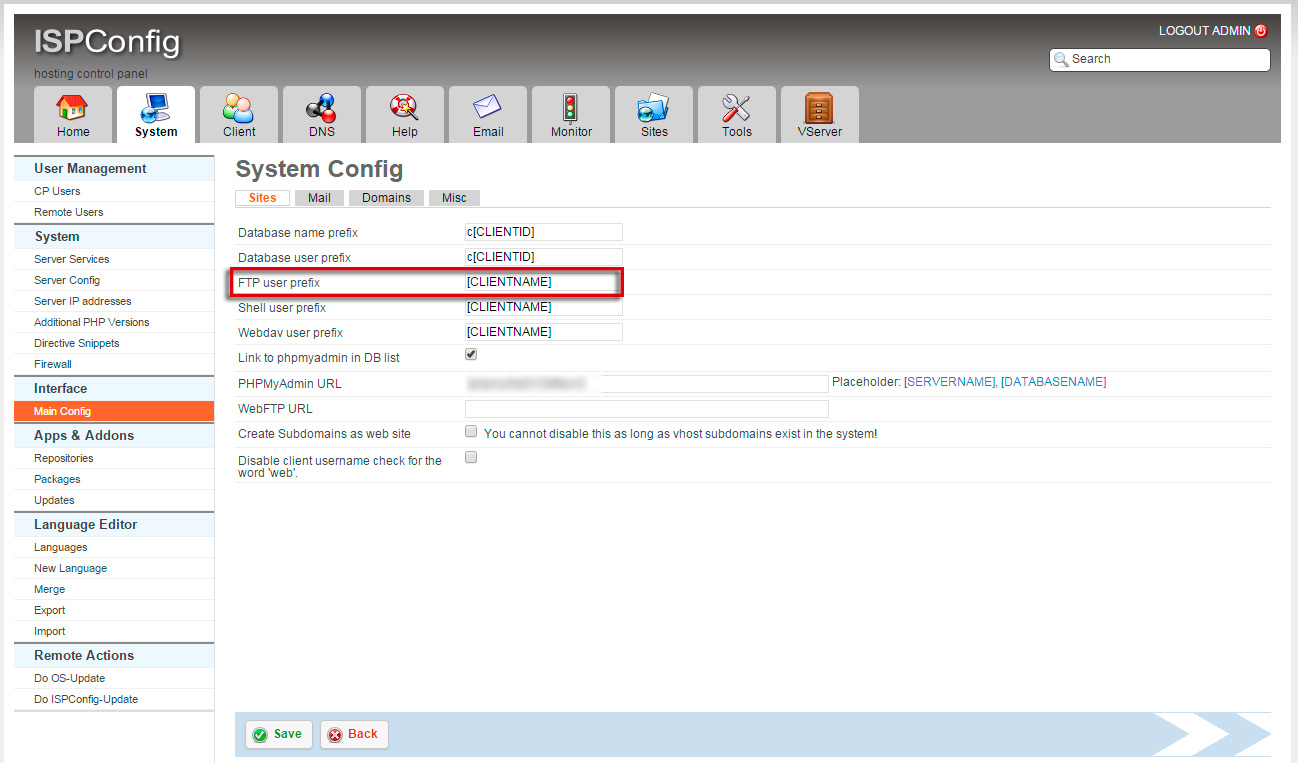Toggle Disable client username check checkbox
The width and height of the screenshot is (1298, 763).
pyautogui.click(x=471, y=457)
